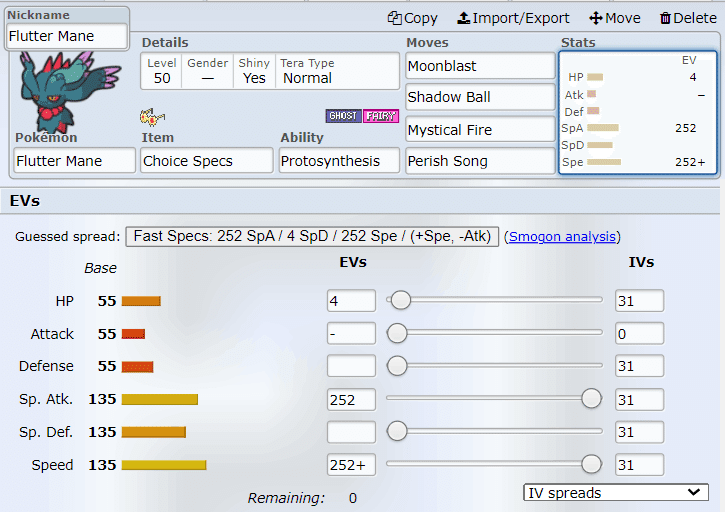Select the Perish Song move slot

[480, 161]
